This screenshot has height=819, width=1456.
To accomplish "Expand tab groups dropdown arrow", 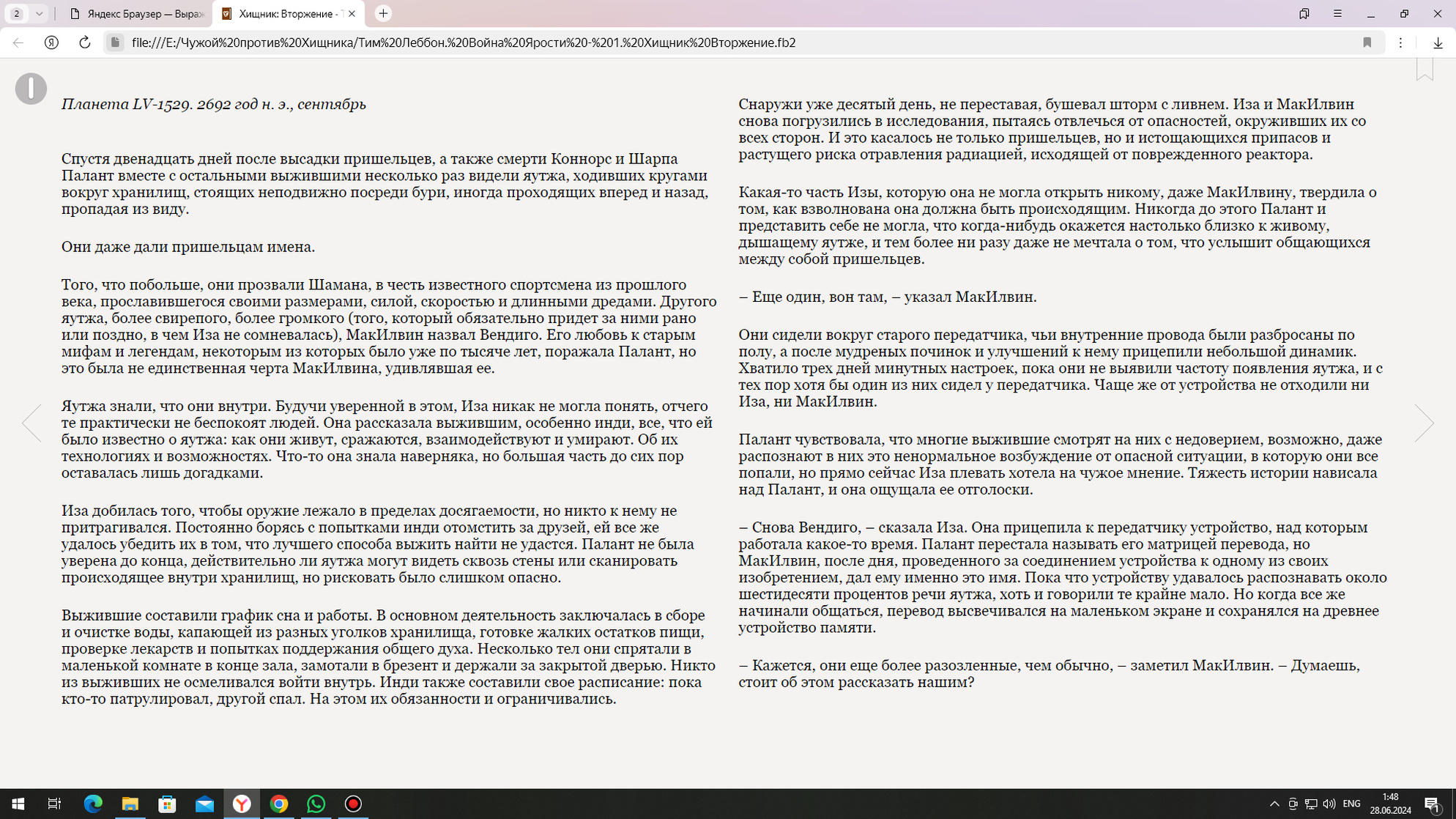I will pos(39,14).
